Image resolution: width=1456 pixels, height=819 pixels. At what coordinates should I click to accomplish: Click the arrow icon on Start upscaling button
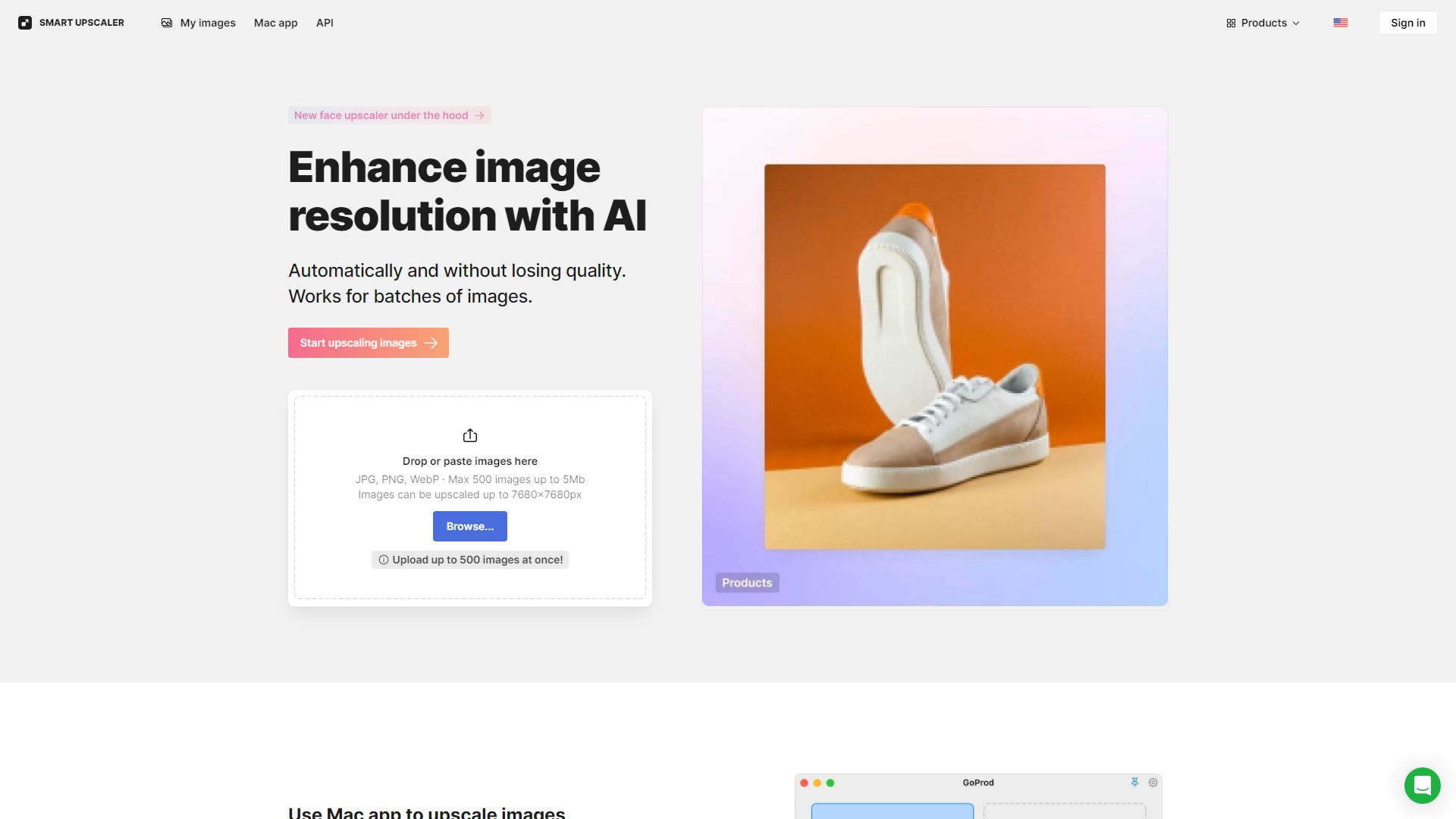pyautogui.click(x=432, y=342)
